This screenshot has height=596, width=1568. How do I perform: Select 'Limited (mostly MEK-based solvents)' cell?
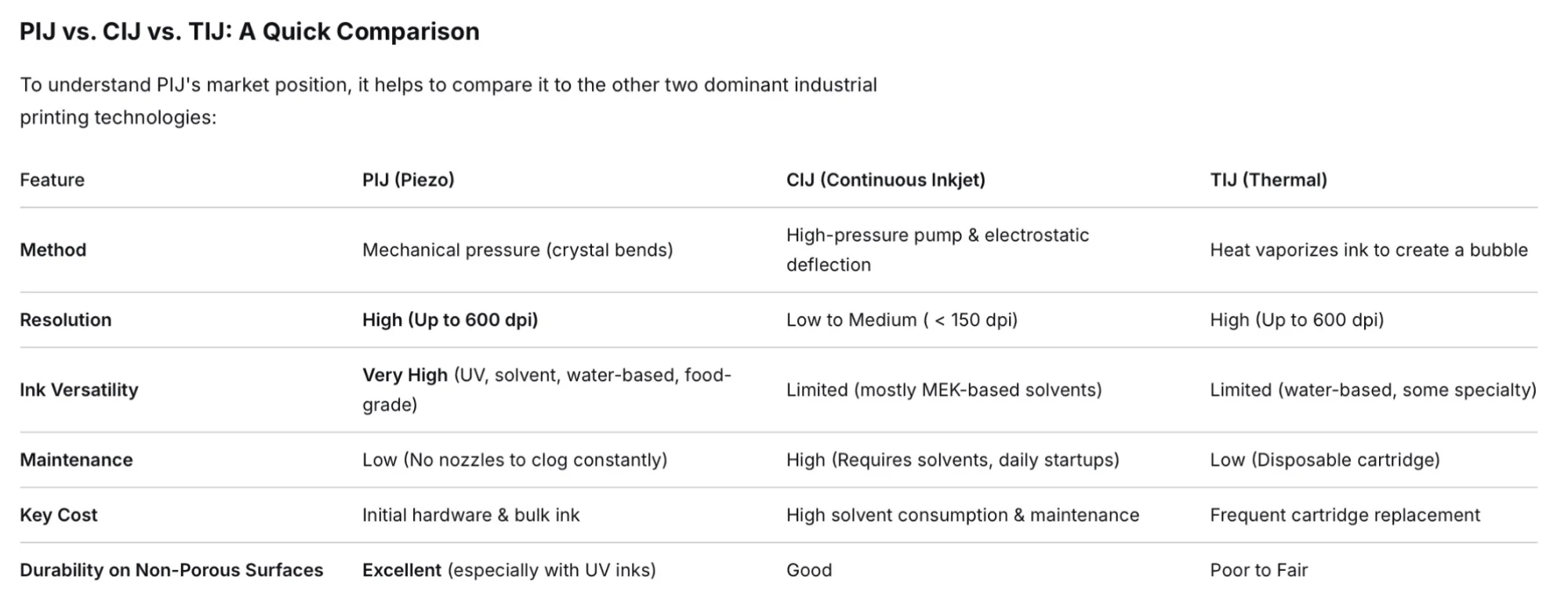coord(944,390)
